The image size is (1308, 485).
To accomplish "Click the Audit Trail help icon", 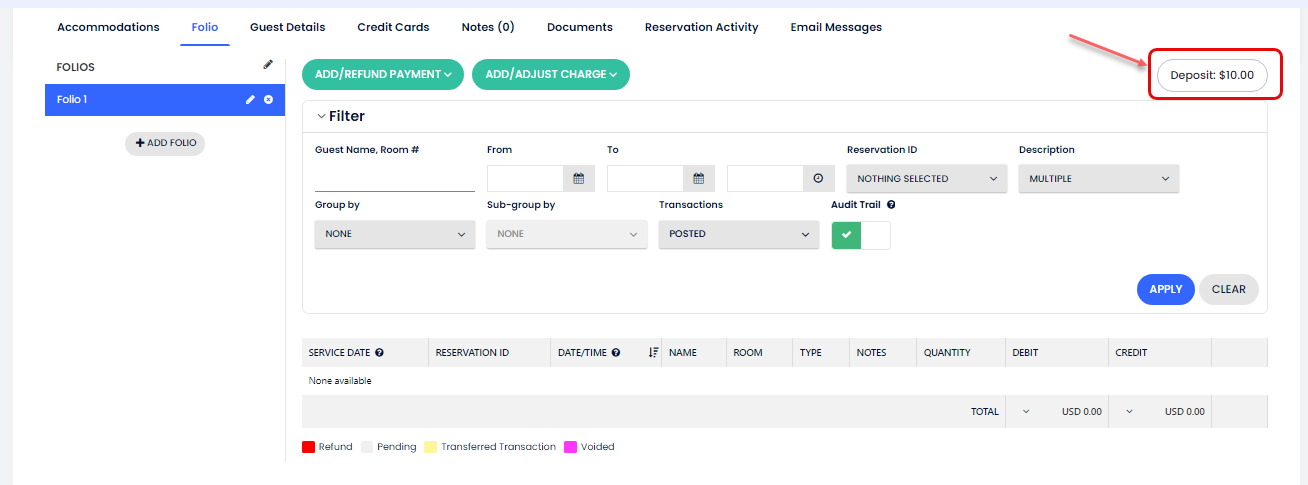I will point(891,205).
